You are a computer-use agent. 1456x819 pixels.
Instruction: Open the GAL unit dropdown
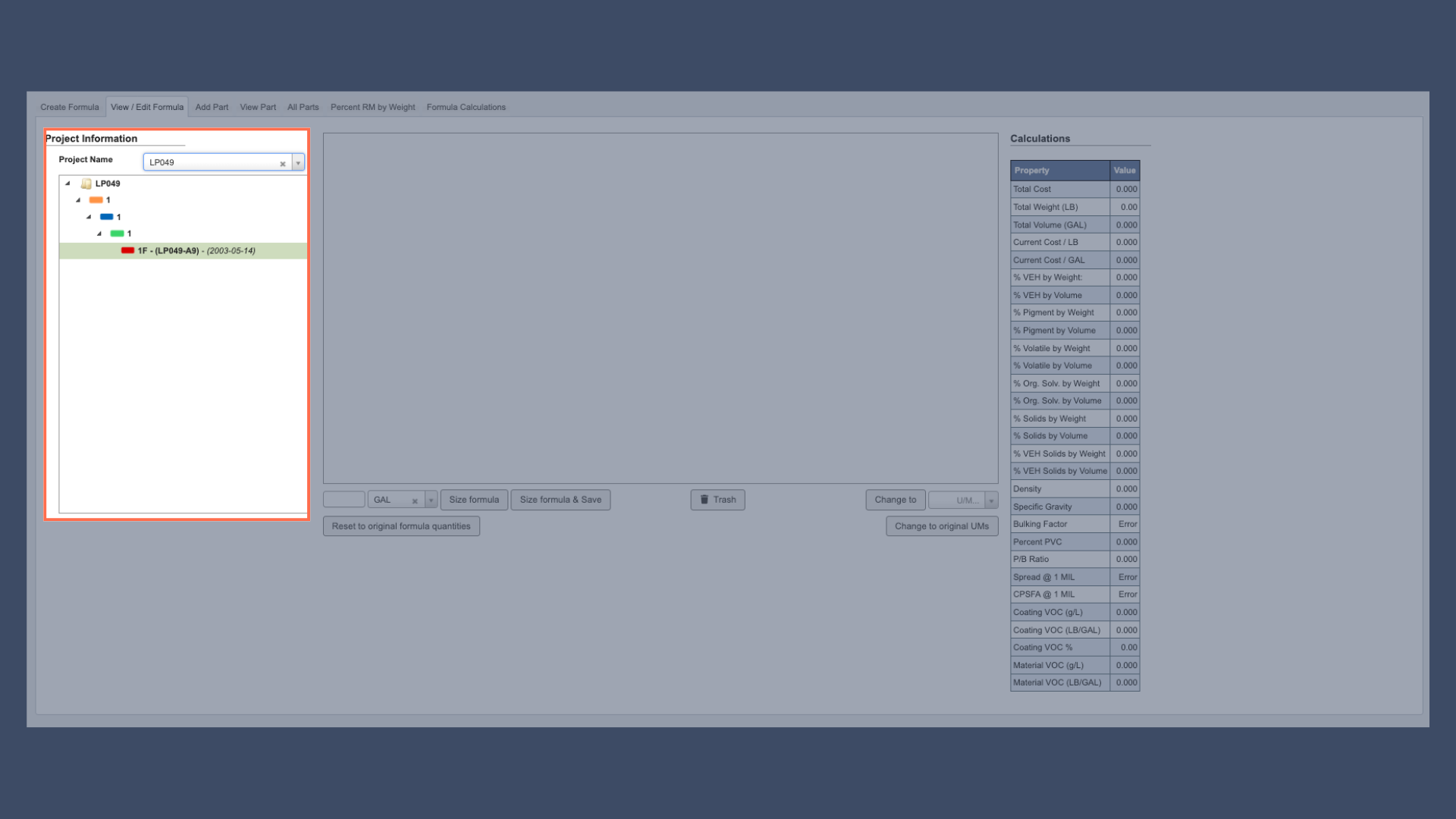(x=431, y=500)
